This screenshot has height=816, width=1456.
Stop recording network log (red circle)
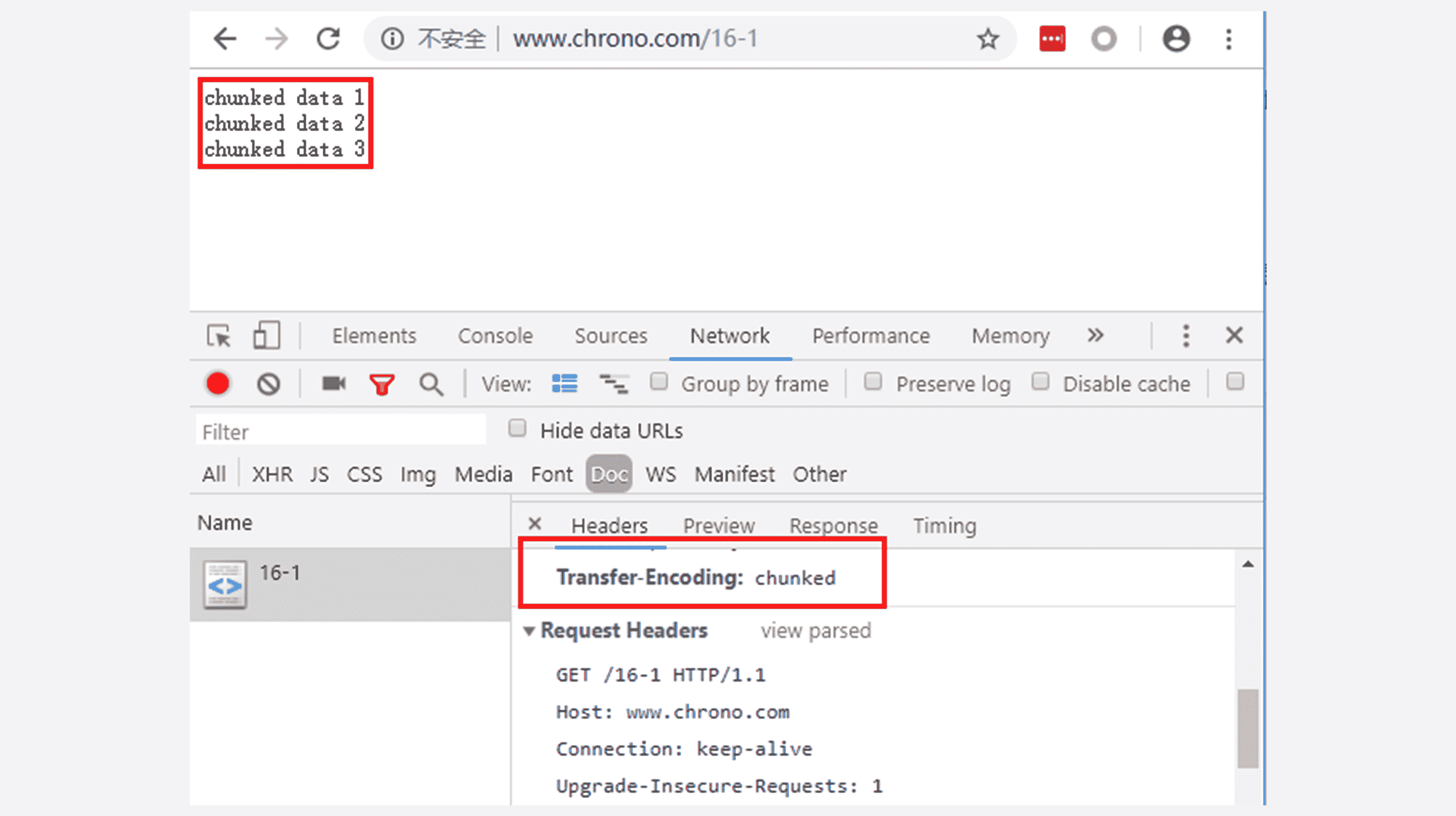217,384
